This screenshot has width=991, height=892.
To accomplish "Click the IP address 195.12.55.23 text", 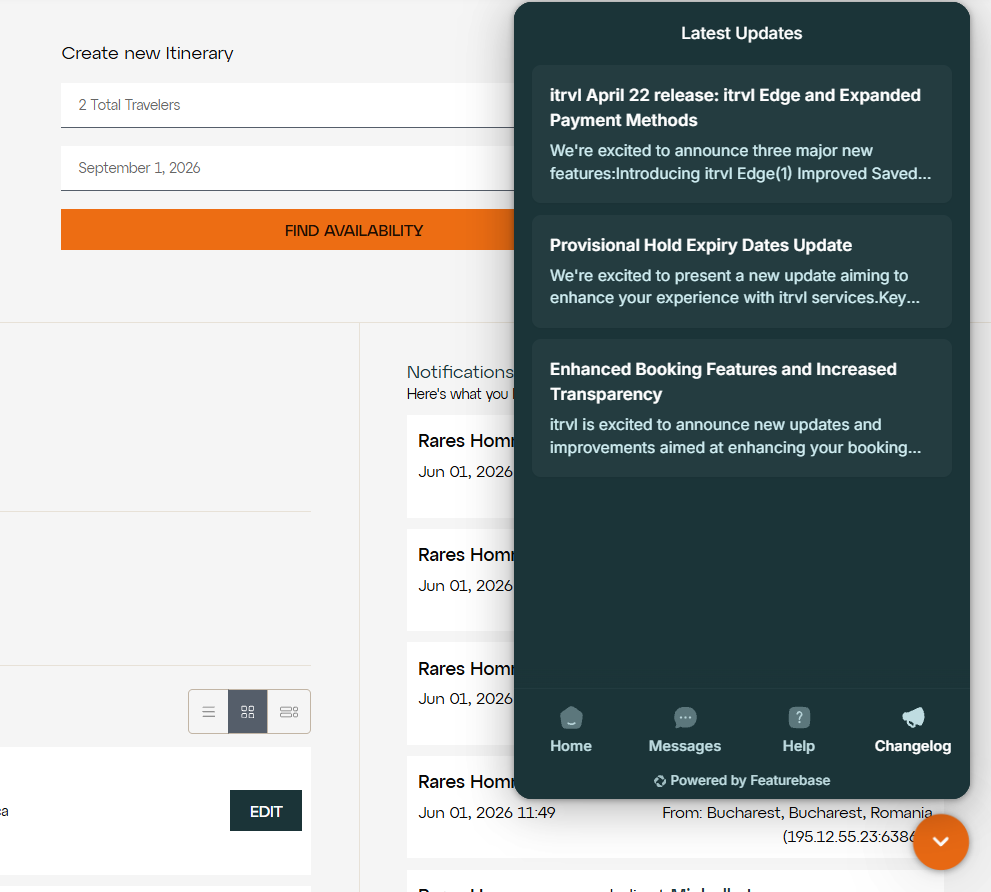I will (849, 836).
